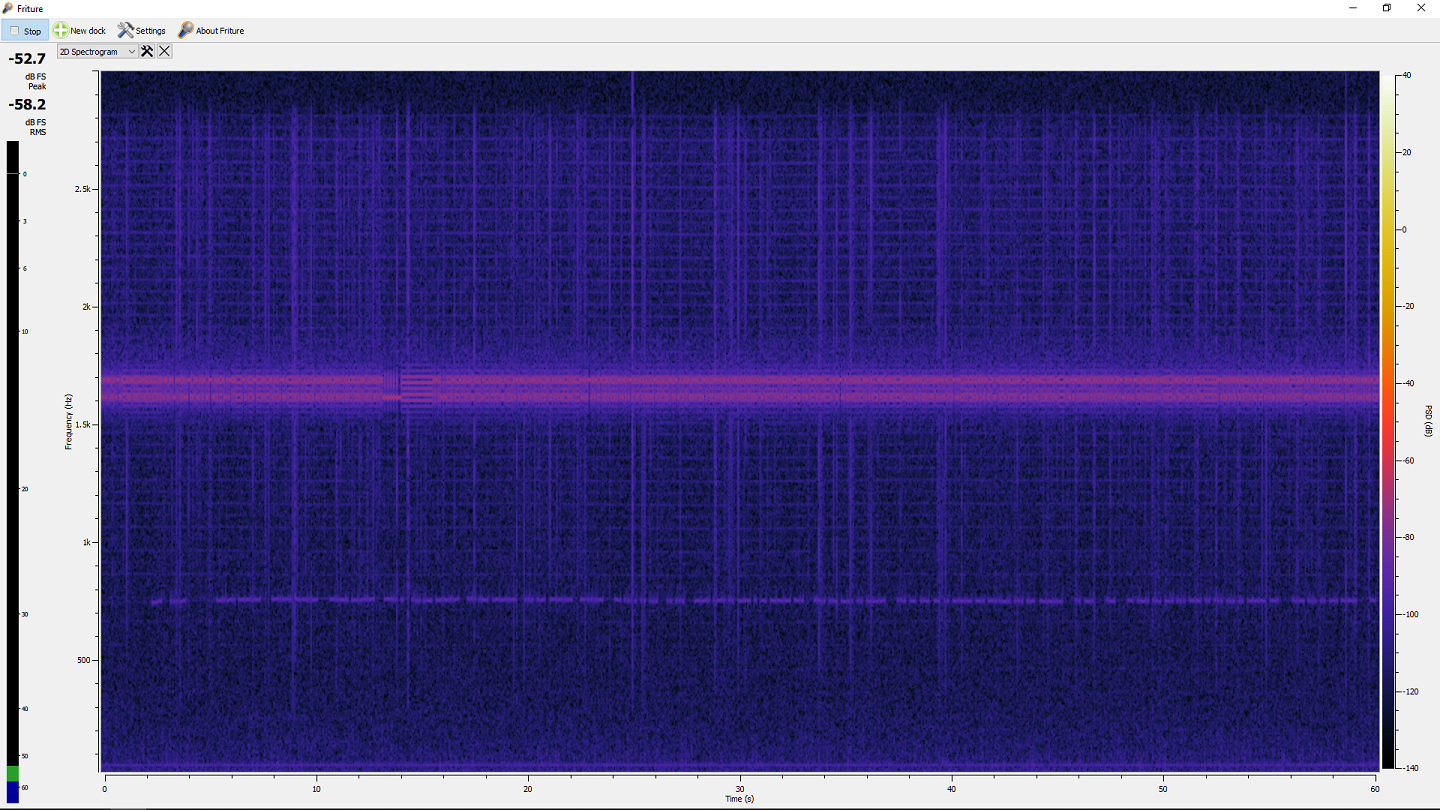Image resolution: width=1440 pixels, height=810 pixels.
Task: Click the faint tone trace below 1k
Action: (740, 600)
